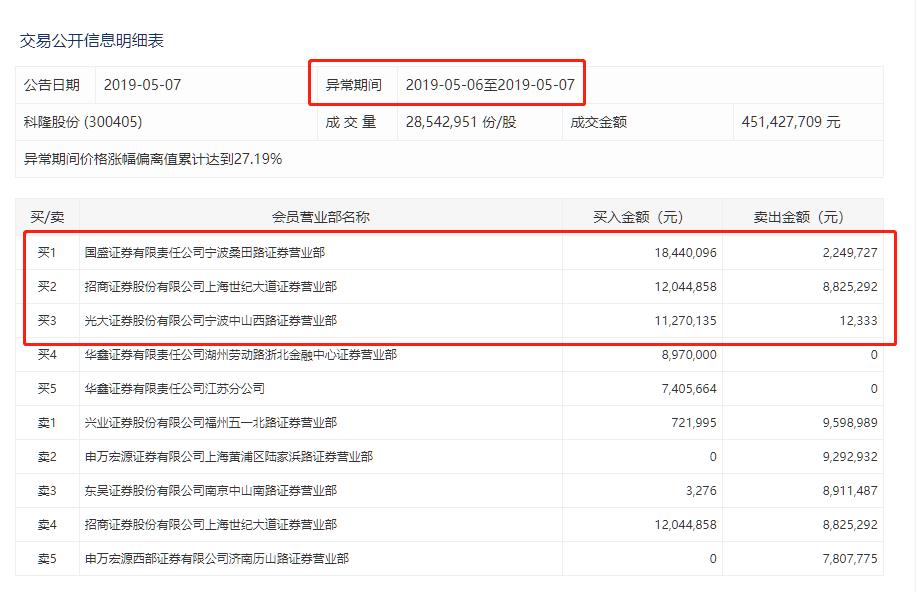Viewport: 916px width, 592px height.
Task: Open 东吴证券南京中山南路证券营业部
Action: tap(211, 491)
